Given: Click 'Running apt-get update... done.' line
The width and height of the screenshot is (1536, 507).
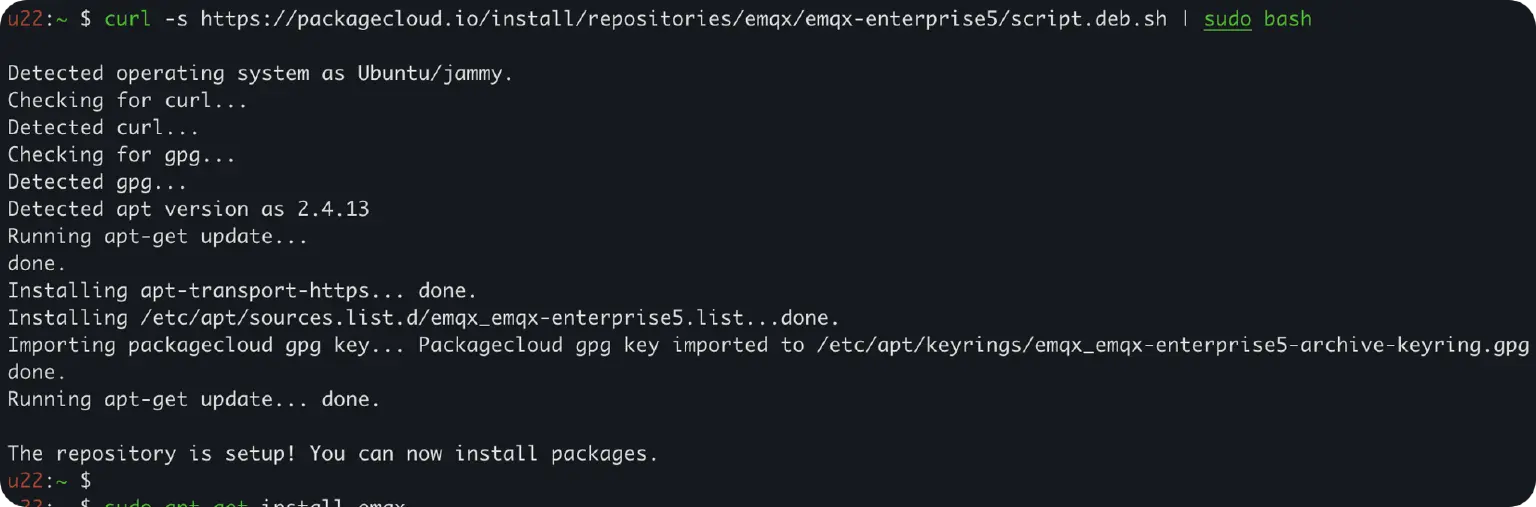Looking at the screenshot, I should click(x=194, y=399).
